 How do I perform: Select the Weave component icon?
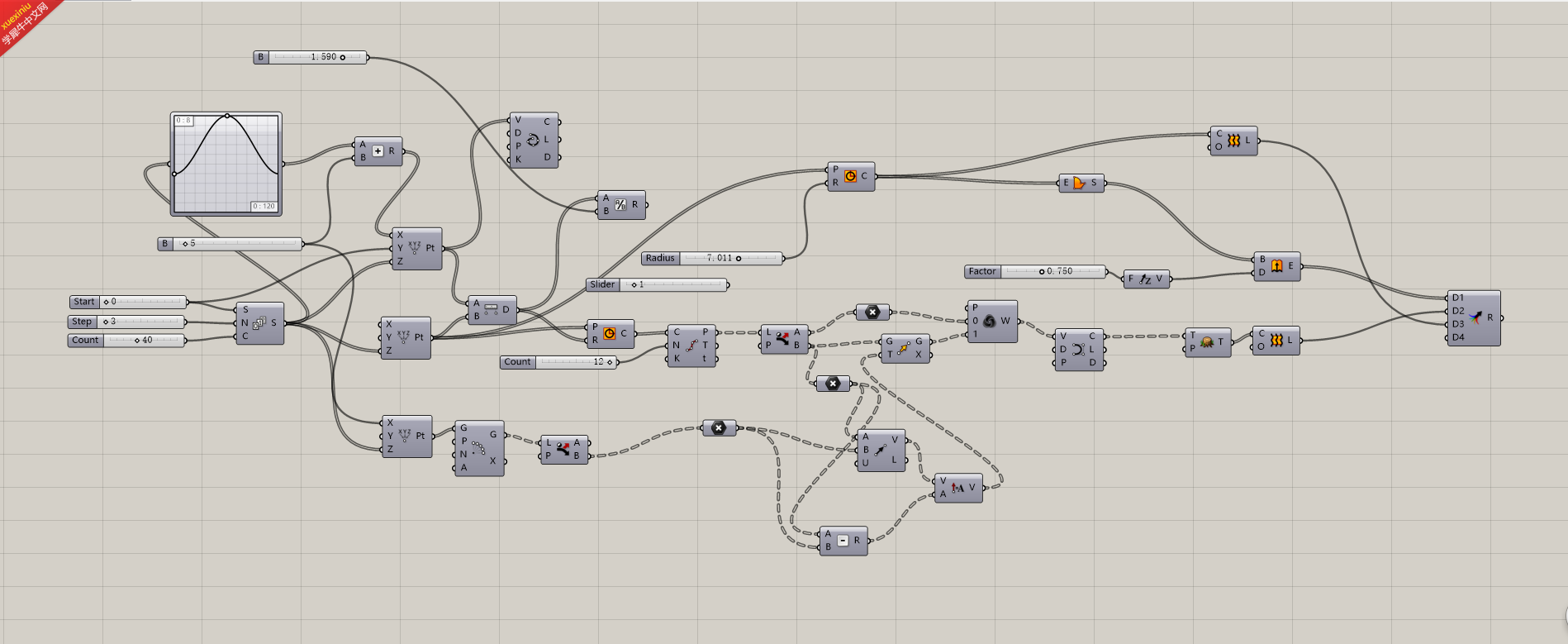pyautogui.click(x=990, y=321)
